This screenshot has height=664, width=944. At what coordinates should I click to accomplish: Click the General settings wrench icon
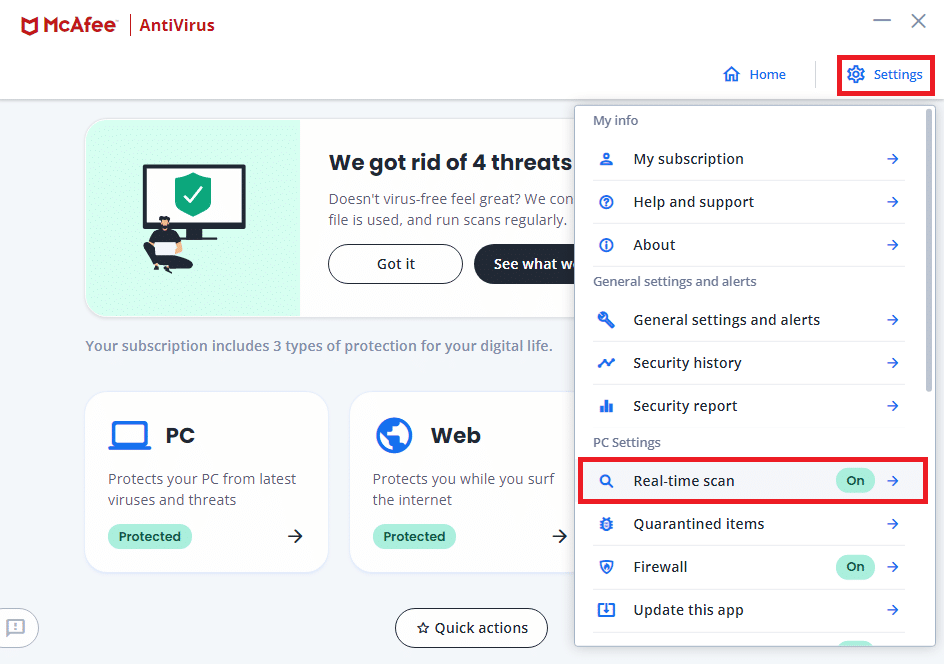pyautogui.click(x=606, y=320)
